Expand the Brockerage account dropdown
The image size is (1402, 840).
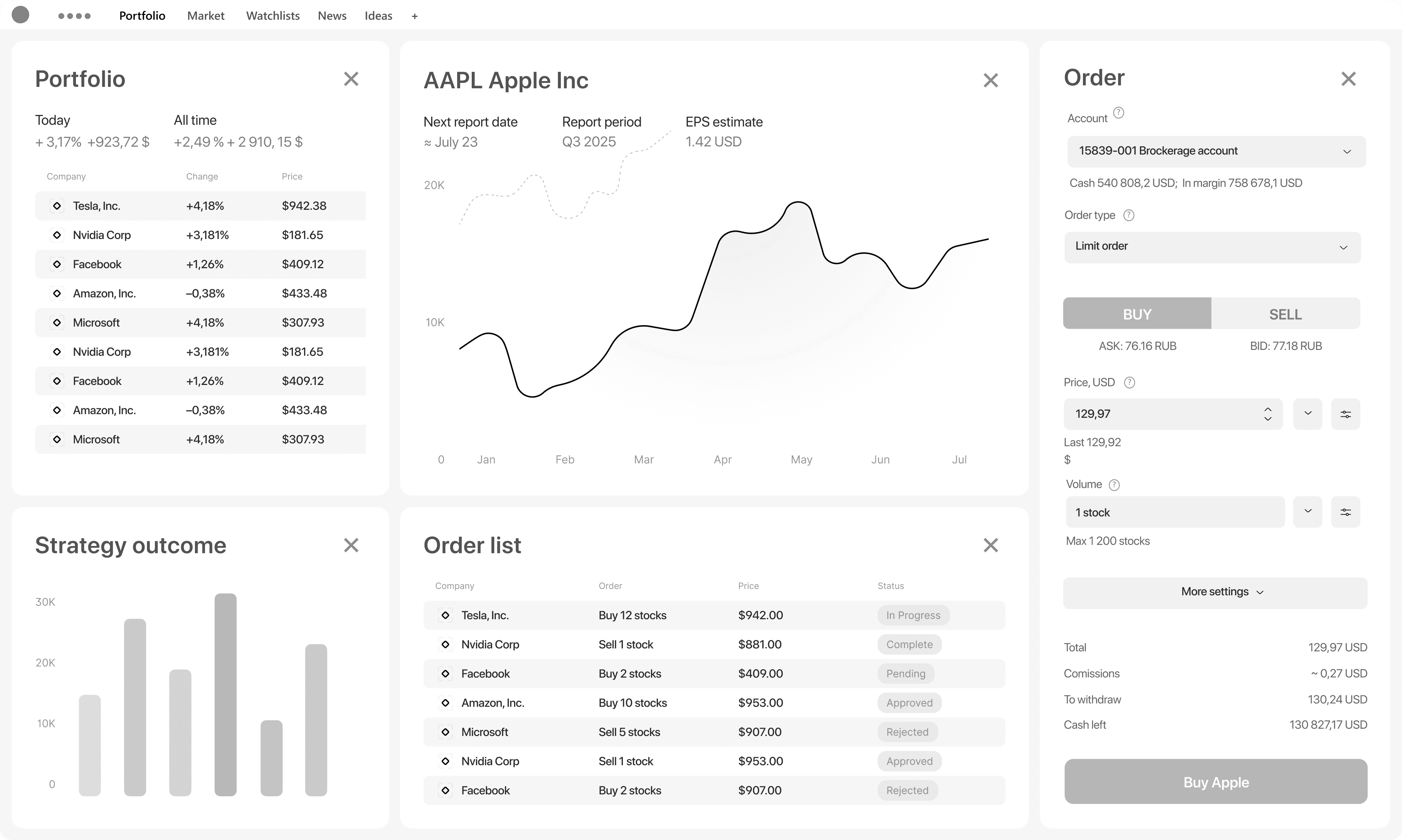1216,151
